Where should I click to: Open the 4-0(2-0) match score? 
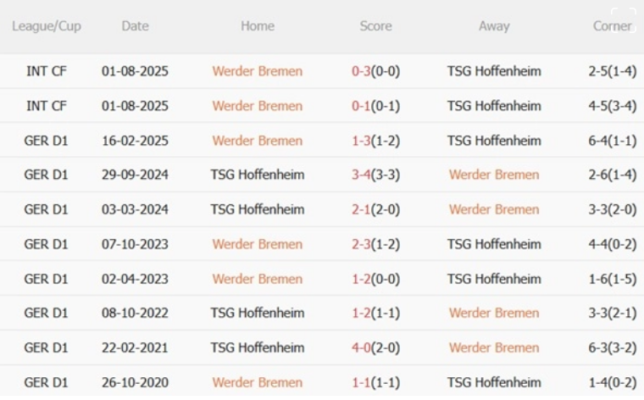[x=375, y=348]
